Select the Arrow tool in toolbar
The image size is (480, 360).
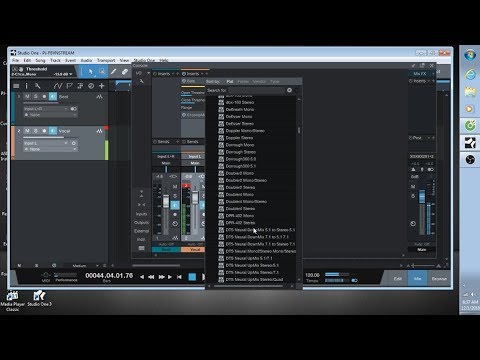point(91,71)
